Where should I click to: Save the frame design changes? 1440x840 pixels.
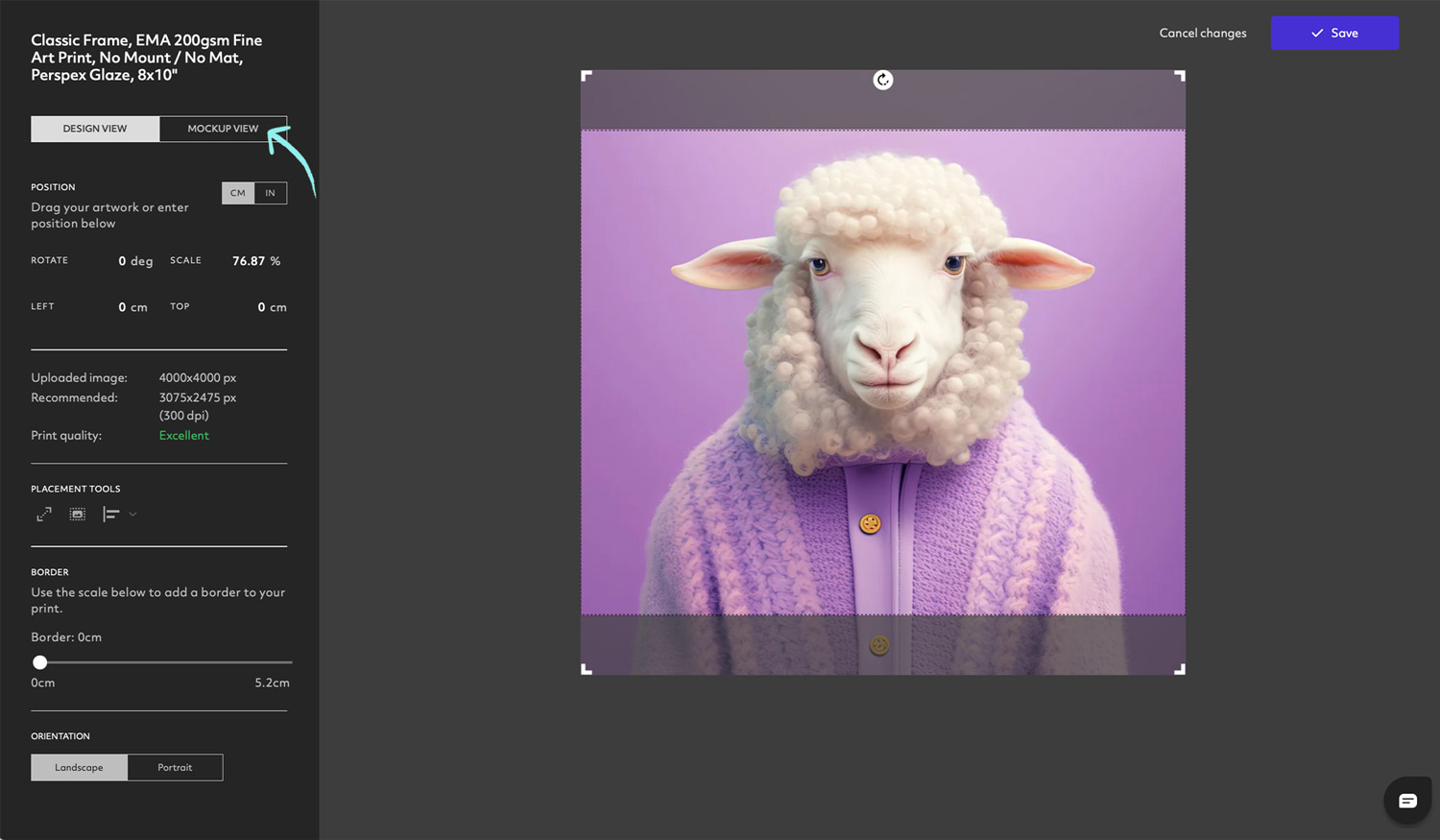[1334, 33]
